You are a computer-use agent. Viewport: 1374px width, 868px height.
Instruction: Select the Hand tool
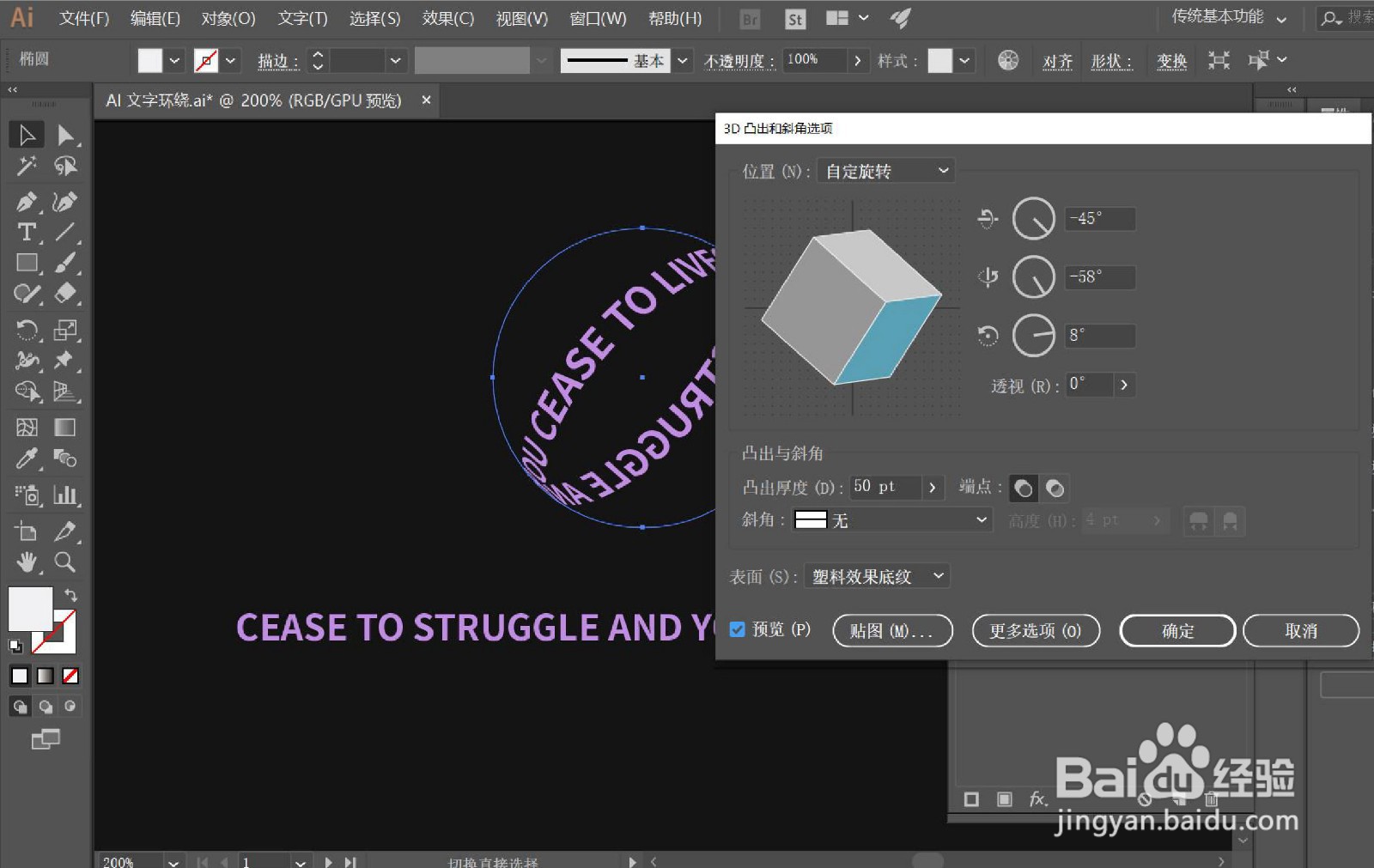pyautogui.click(x=27, y=562)
